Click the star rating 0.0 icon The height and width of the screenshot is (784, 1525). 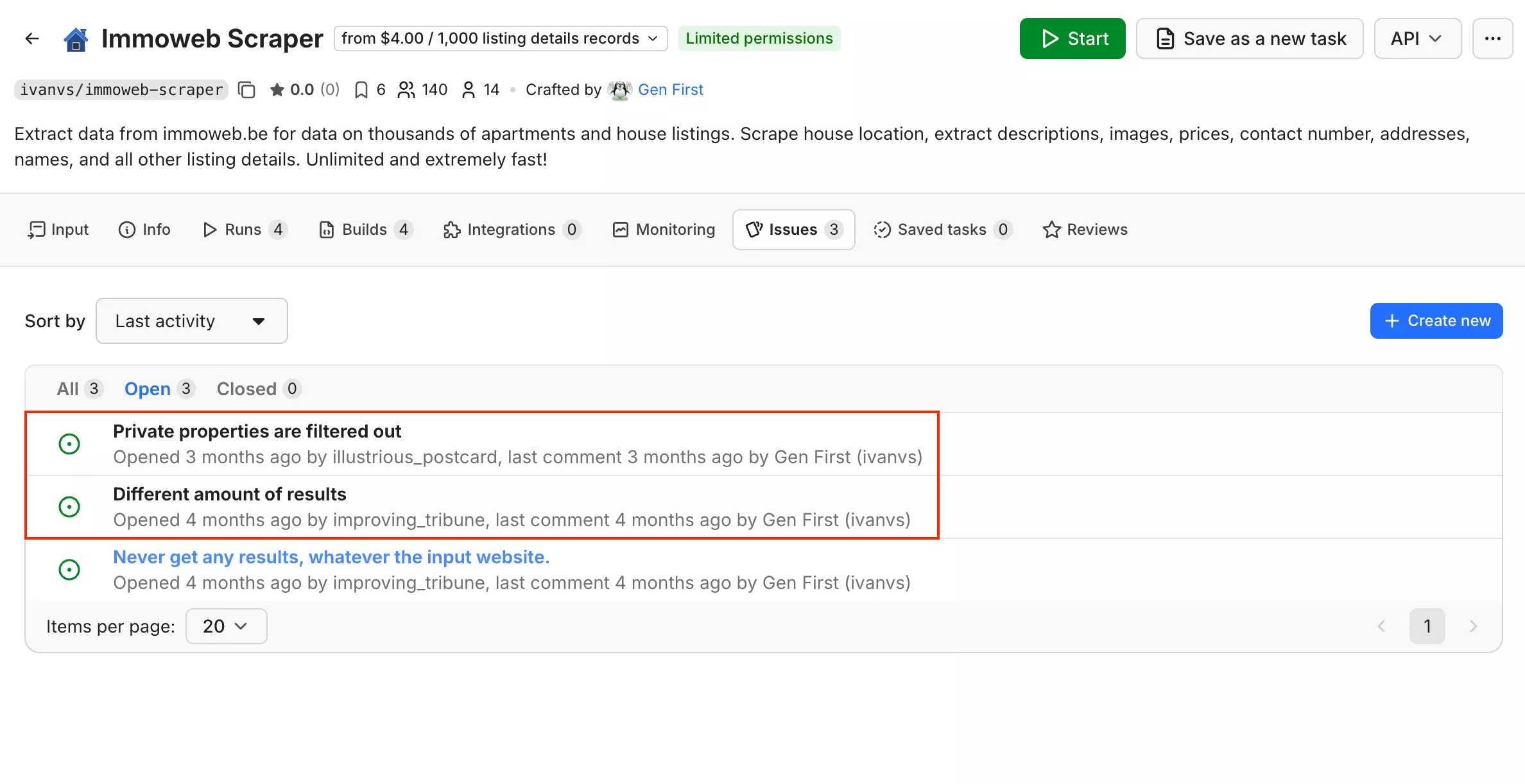[x=277, y=90]
